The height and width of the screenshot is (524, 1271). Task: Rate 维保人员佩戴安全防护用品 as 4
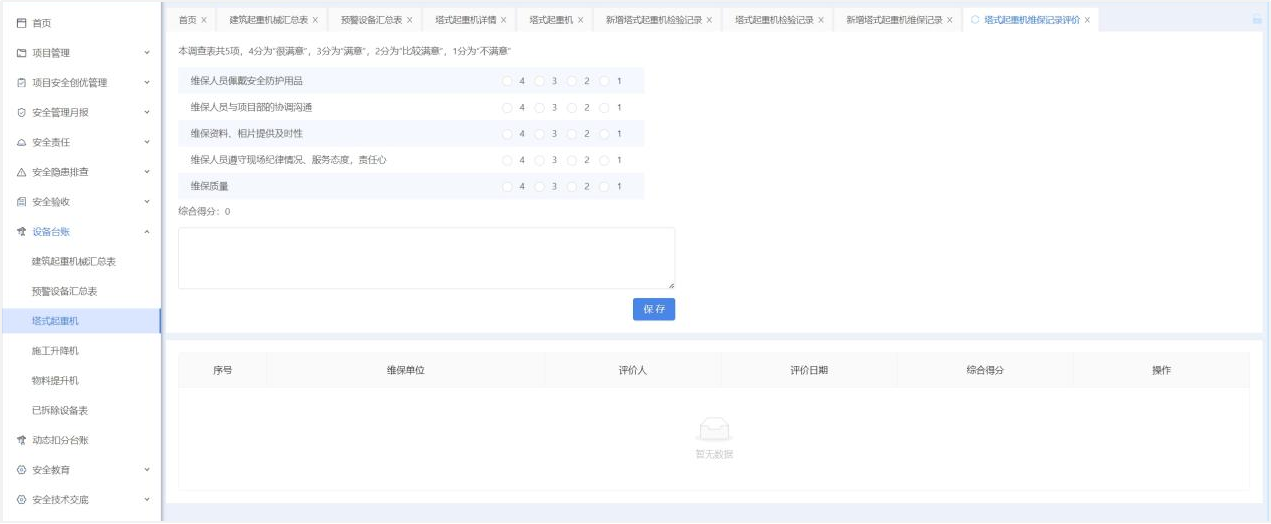tap(507, 81)
